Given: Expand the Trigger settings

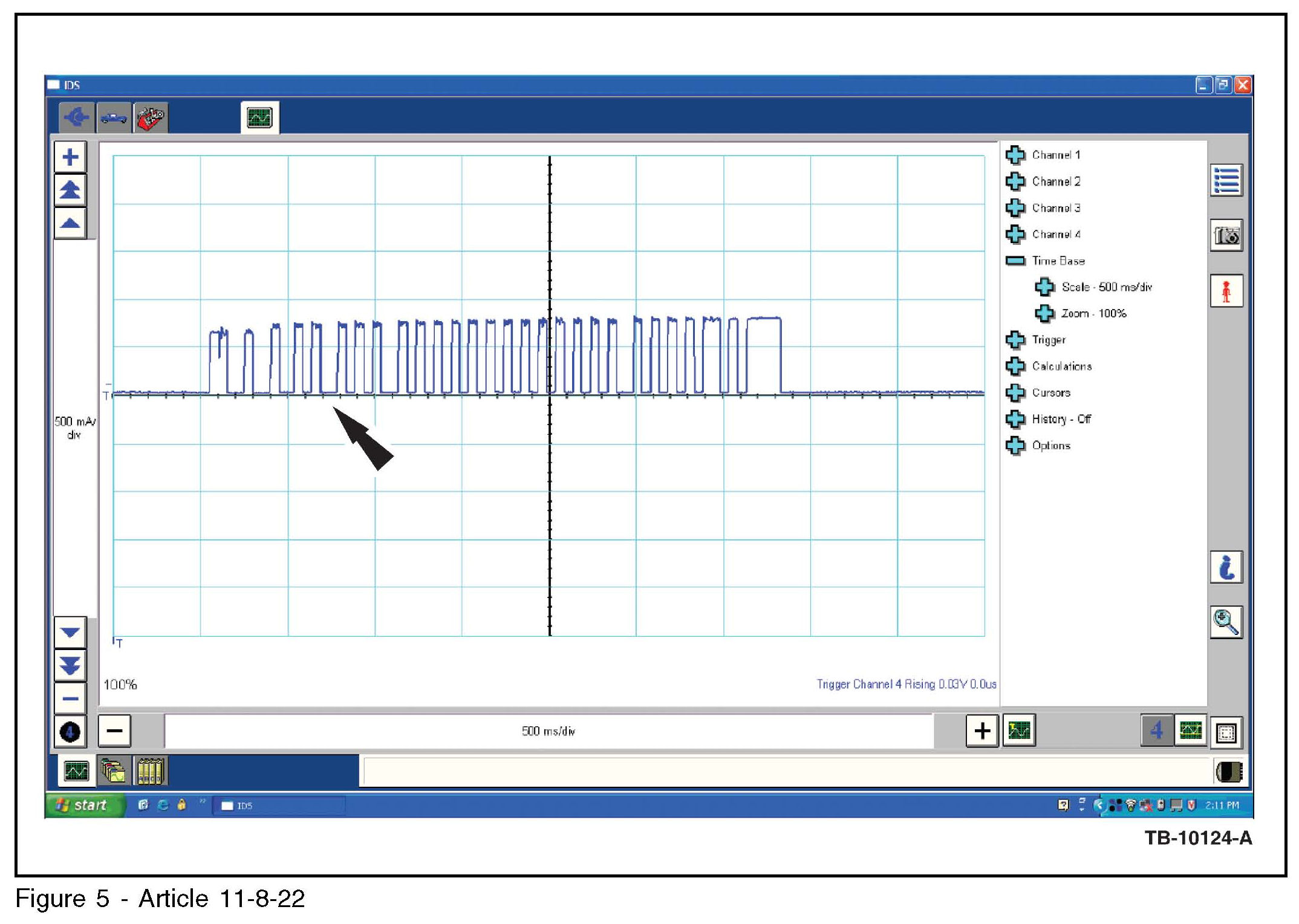Looking at the screenshot, I should (x=1015, y=340).
